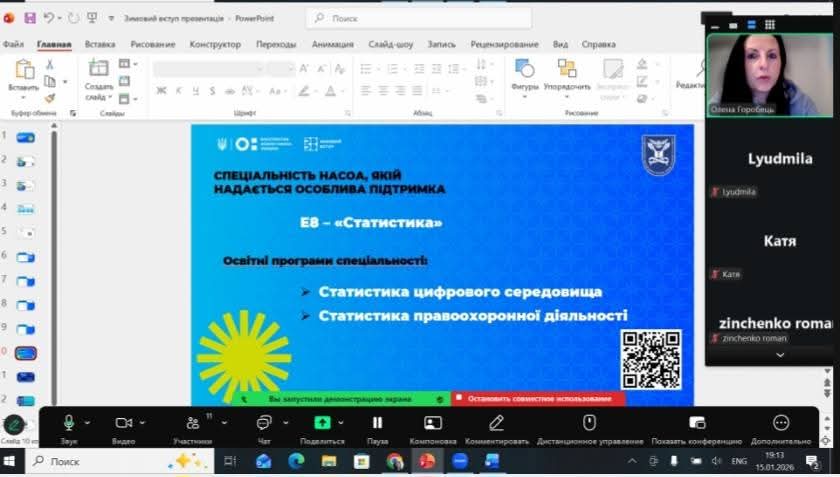The height and width of the screenshot is (477, 840).
Task: Expand the participant list chevron below zinchenko roman
Action: pyautogui.click(x=780, y=354)
